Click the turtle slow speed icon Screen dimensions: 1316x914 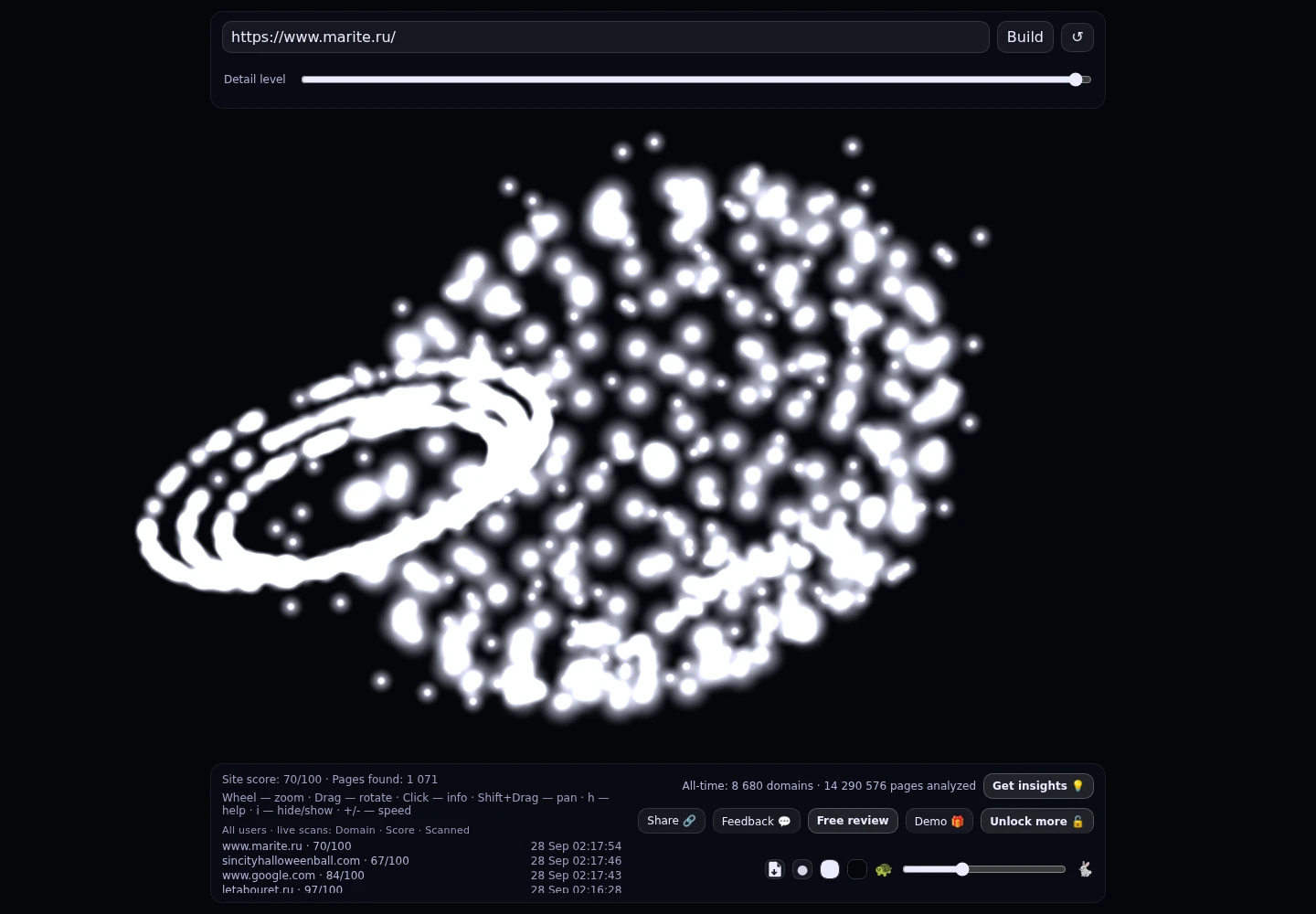[883, 869]
